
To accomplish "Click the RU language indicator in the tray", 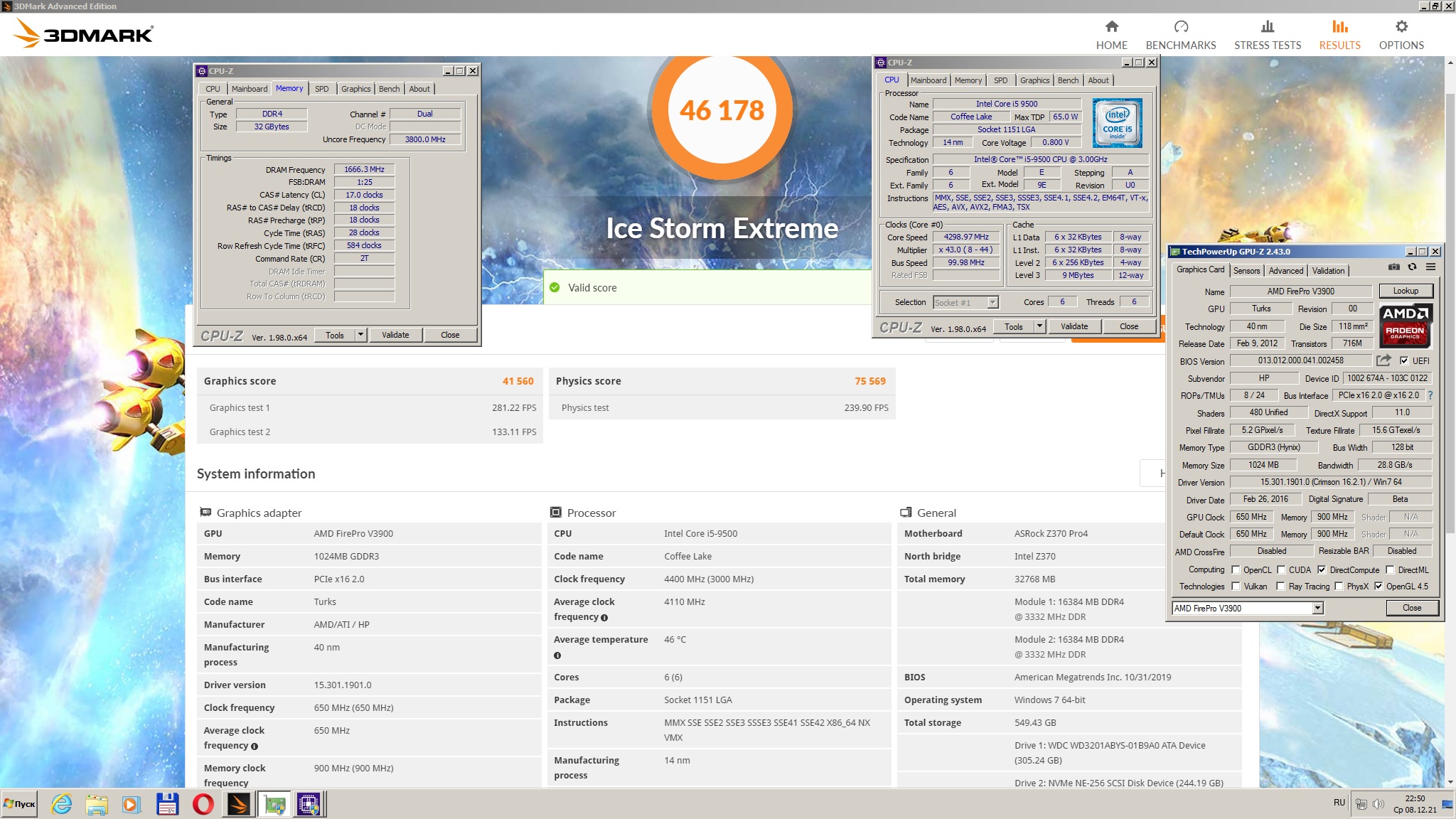I will tap(1339, 803).
